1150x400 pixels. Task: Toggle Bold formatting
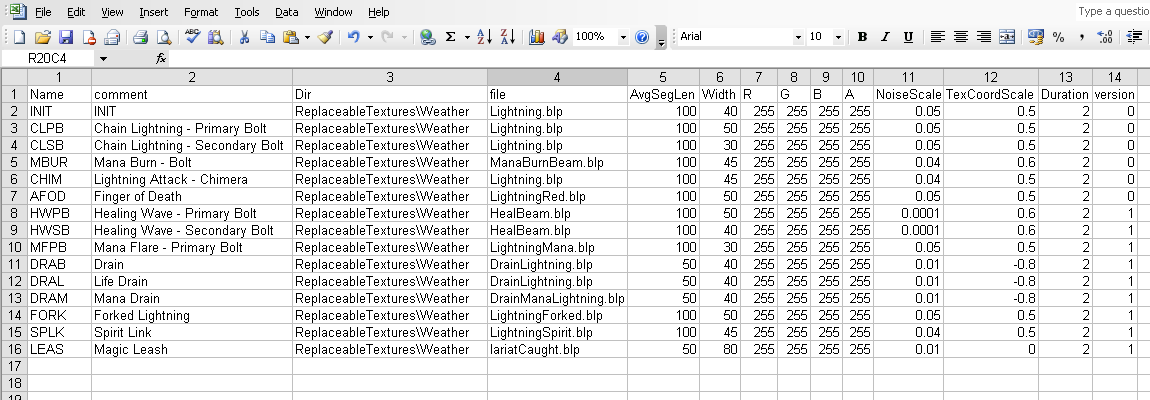click(x=862, y=37)
